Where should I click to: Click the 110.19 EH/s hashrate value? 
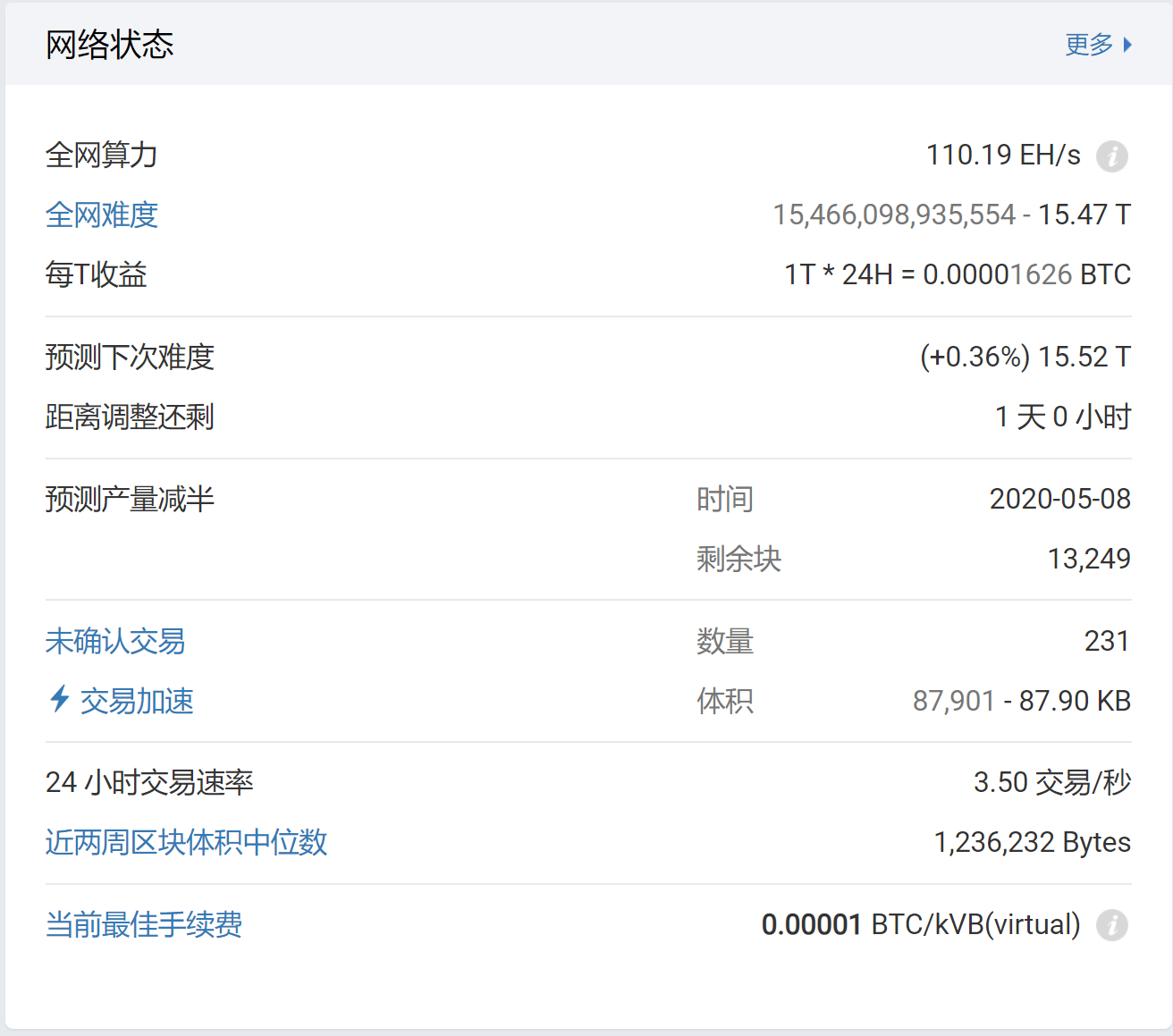coord(1003,155)
